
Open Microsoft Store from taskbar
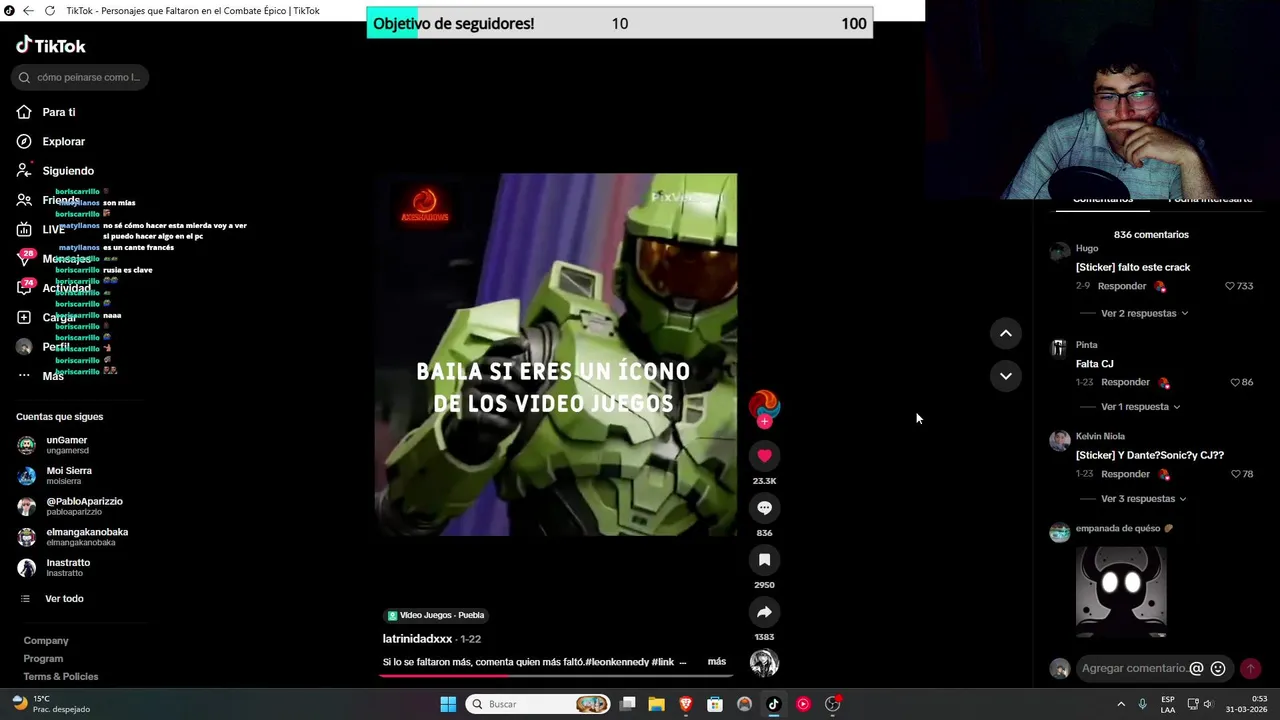click(715, 704)
